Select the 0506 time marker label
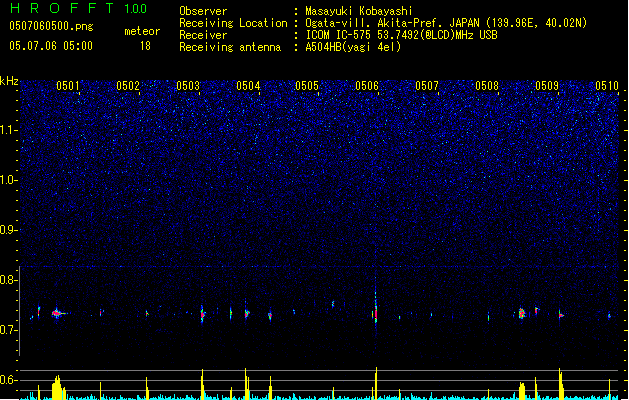 [x=367, y=86]
